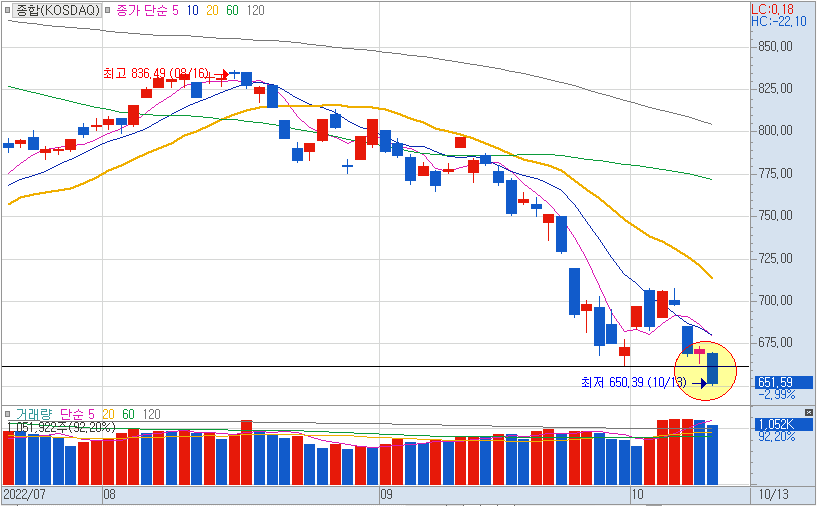
Task: Click the volume 120-period MA label
Action: (152, 414)
